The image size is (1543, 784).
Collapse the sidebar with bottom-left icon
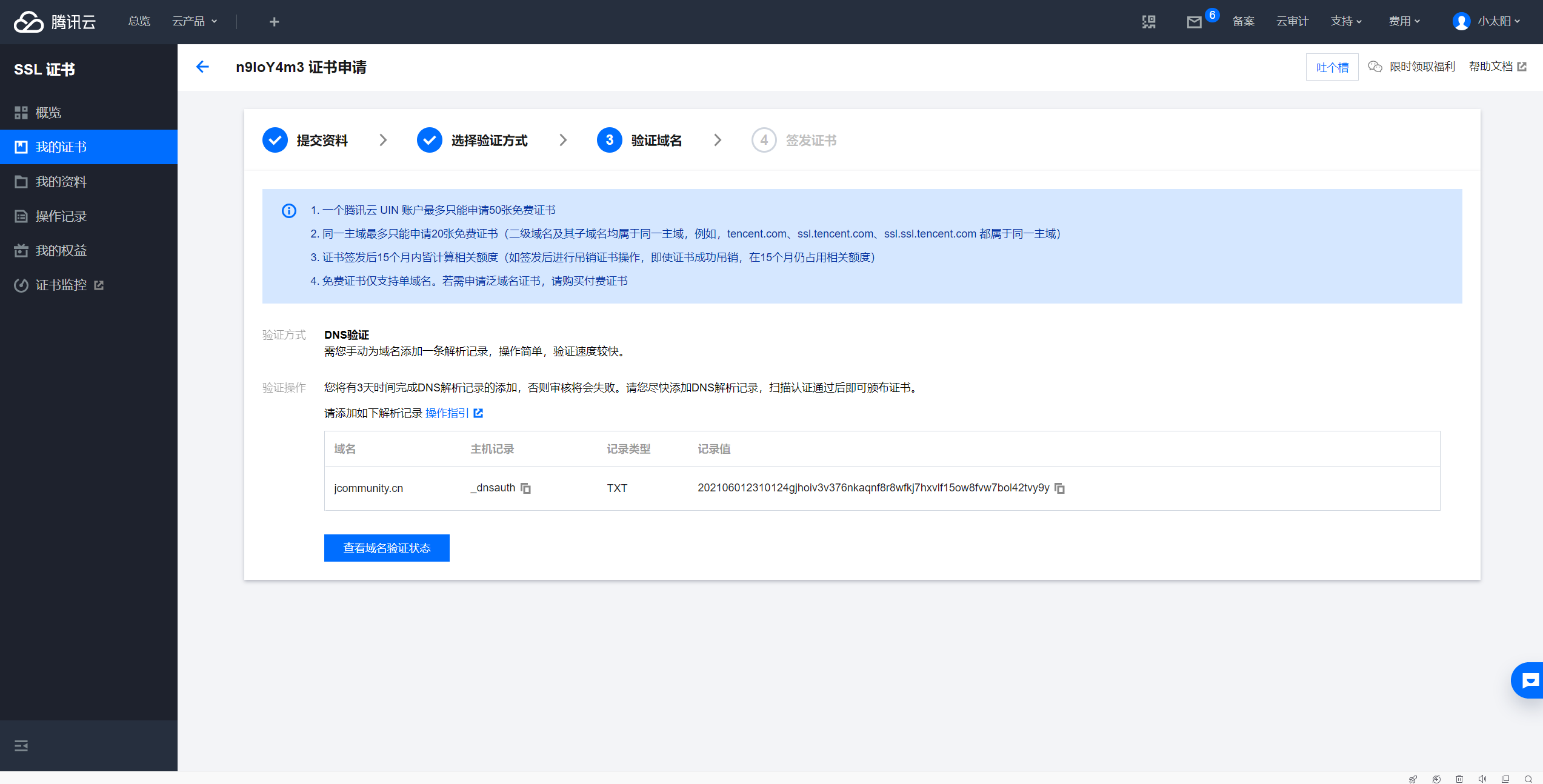pos(21,746)
